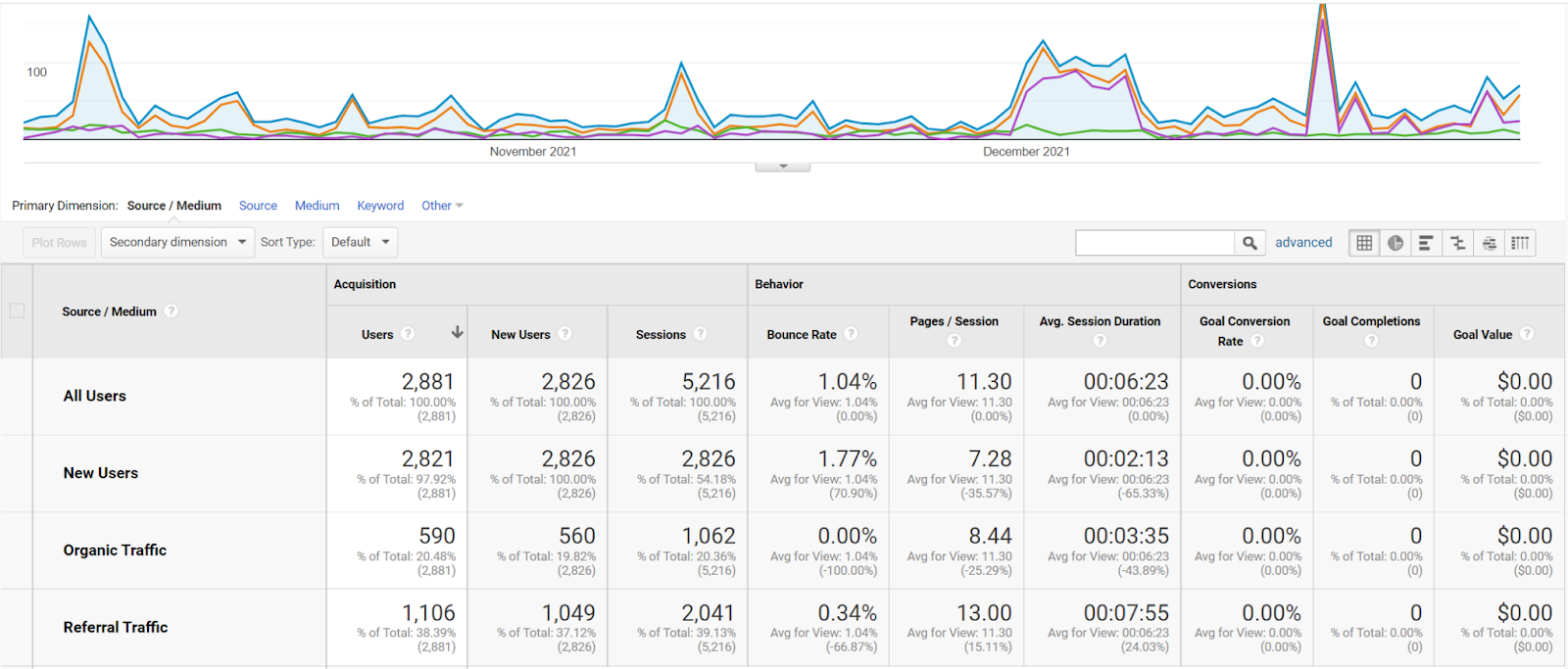
Task: Switch to Term cloud view icon
Action: point(1489,243)
